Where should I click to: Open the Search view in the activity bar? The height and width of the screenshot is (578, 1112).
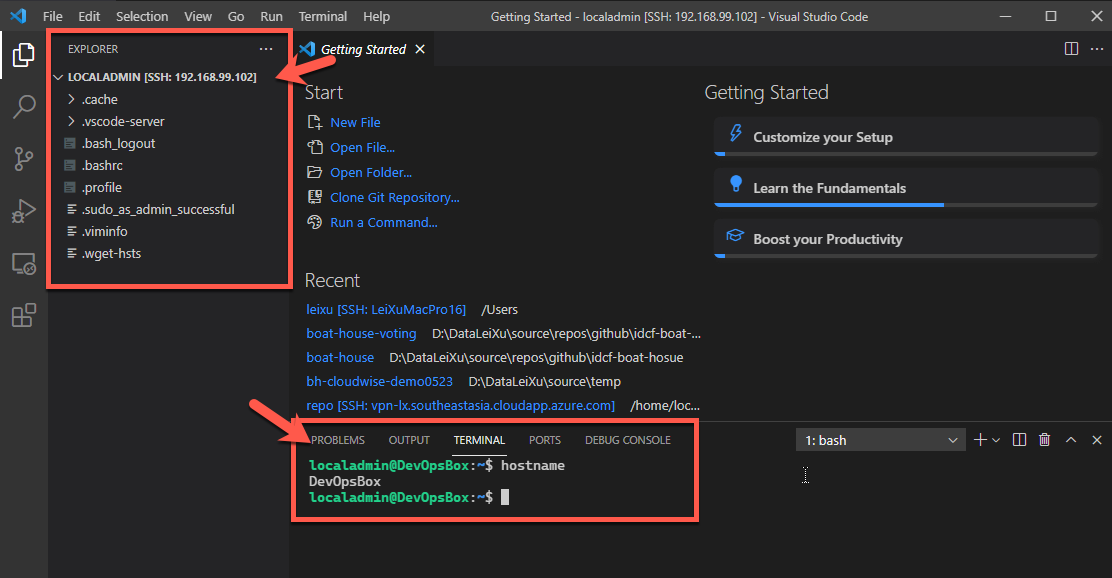point(23,106)
